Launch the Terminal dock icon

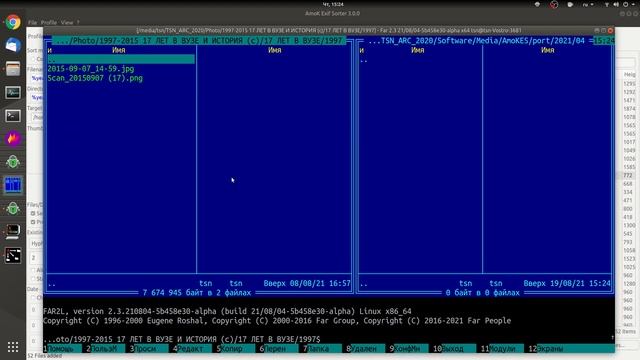(x=13, y=116)
